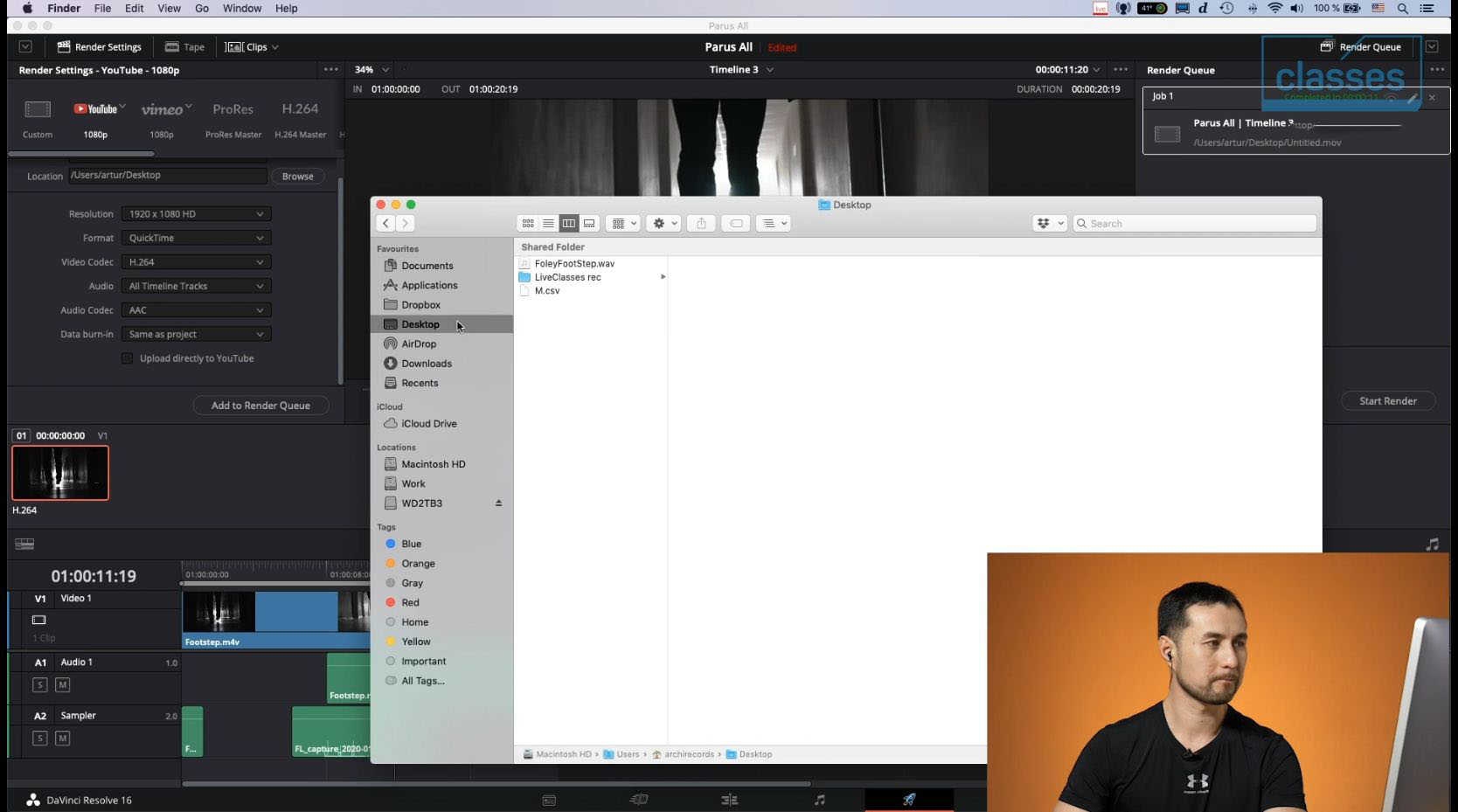The width and height of the screenshot is (1458, 812).
Task: Click the timeline view options icon
Action: (24, 544)
